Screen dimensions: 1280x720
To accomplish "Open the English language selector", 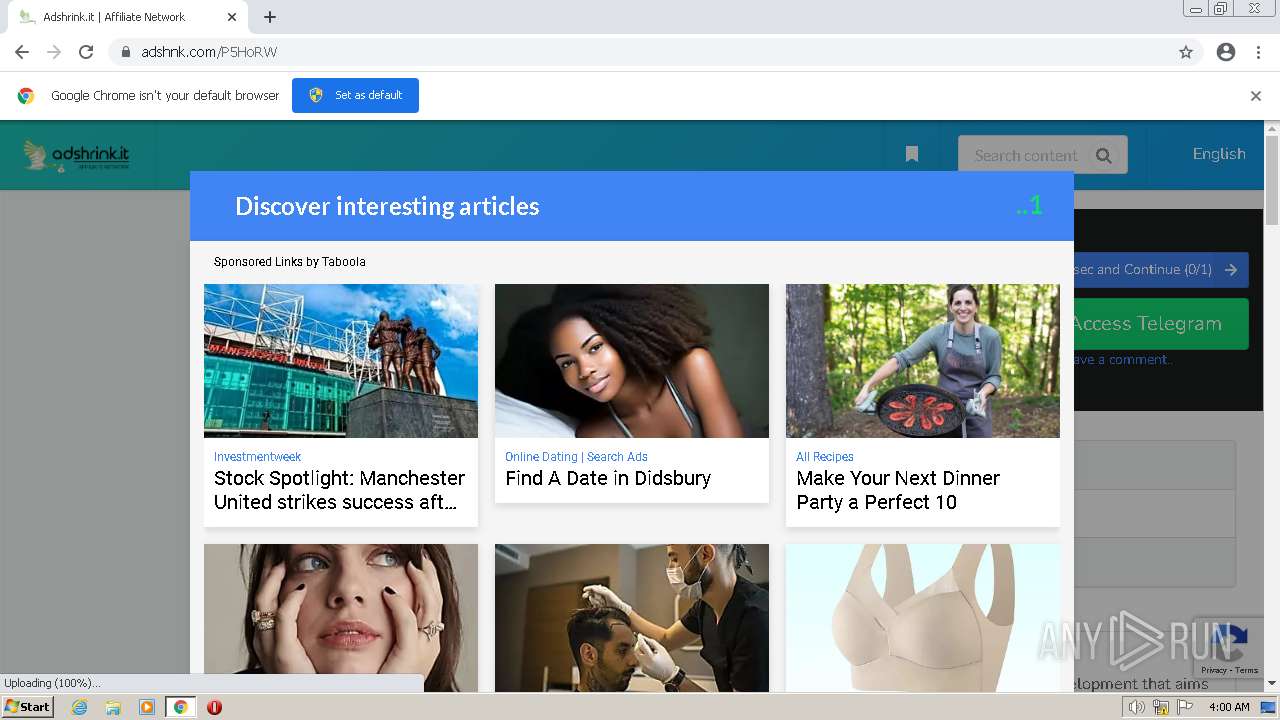I will (x=1219, y=154).
